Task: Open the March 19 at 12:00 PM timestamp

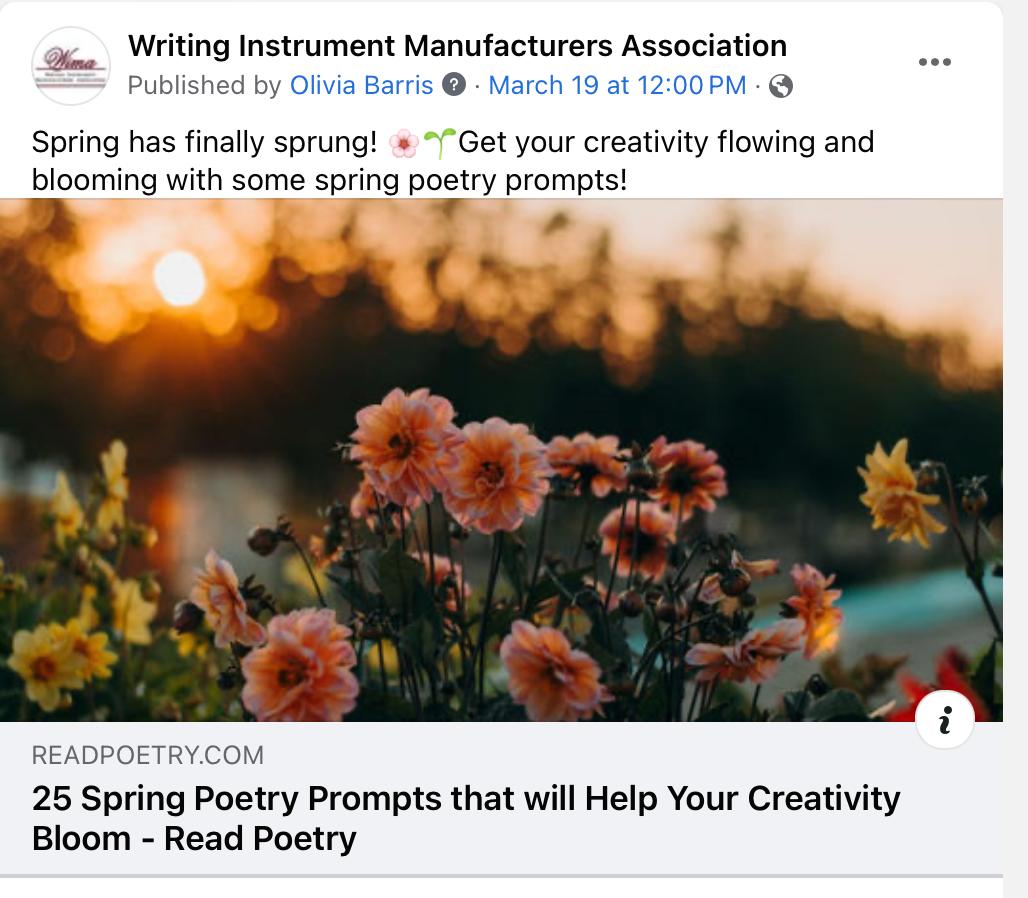Action: [x=617, y=86]
